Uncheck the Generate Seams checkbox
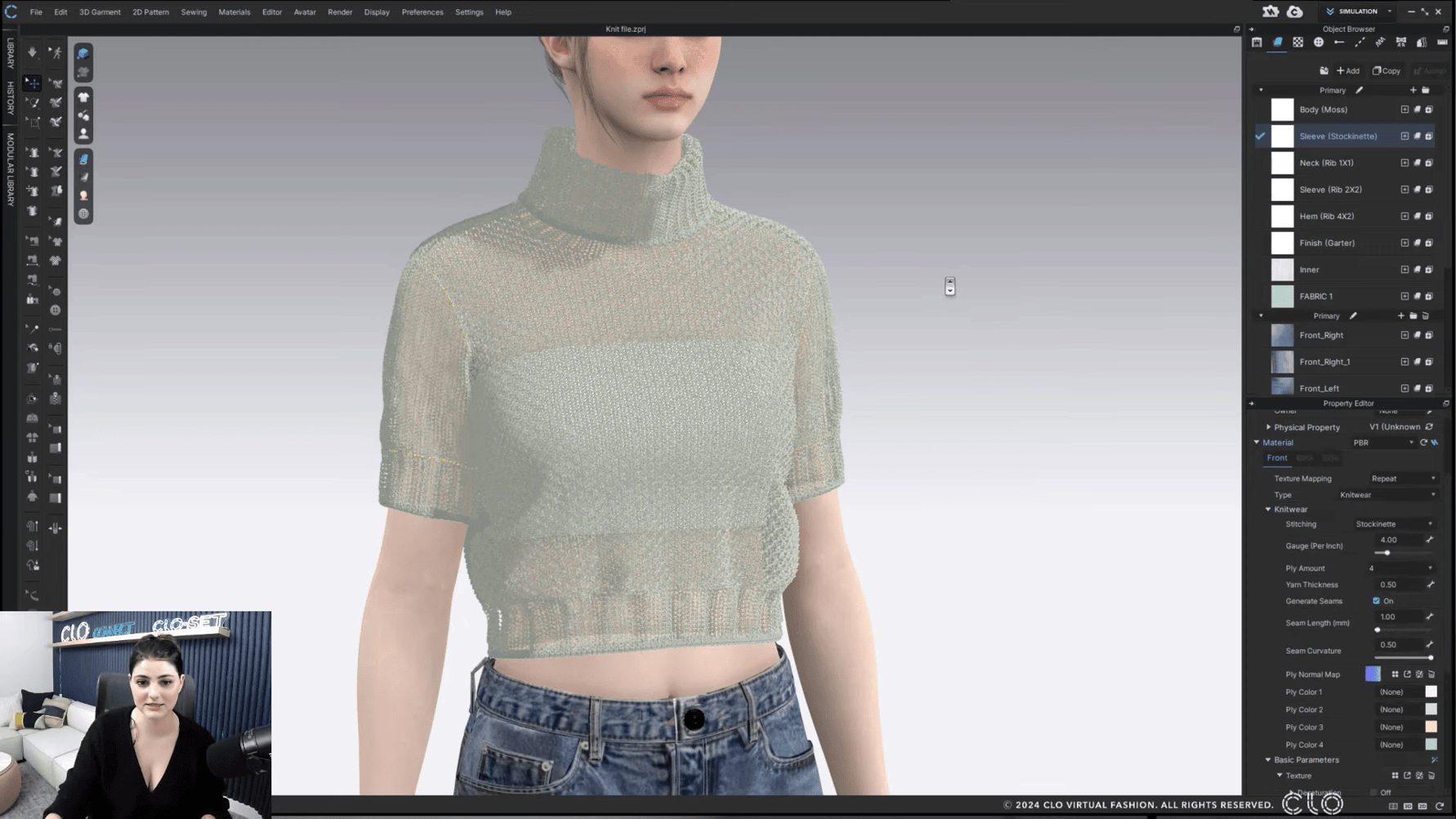This screenshot has height=819, width=1456. coord(1376,601)
